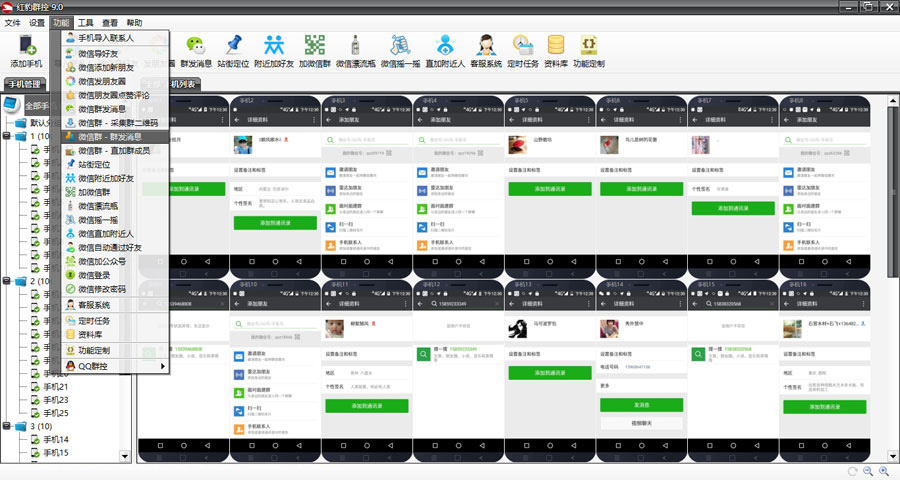900x480 pixels.
Task: Open 直加附近人 toolbar icon
Action: click(445, 51)
